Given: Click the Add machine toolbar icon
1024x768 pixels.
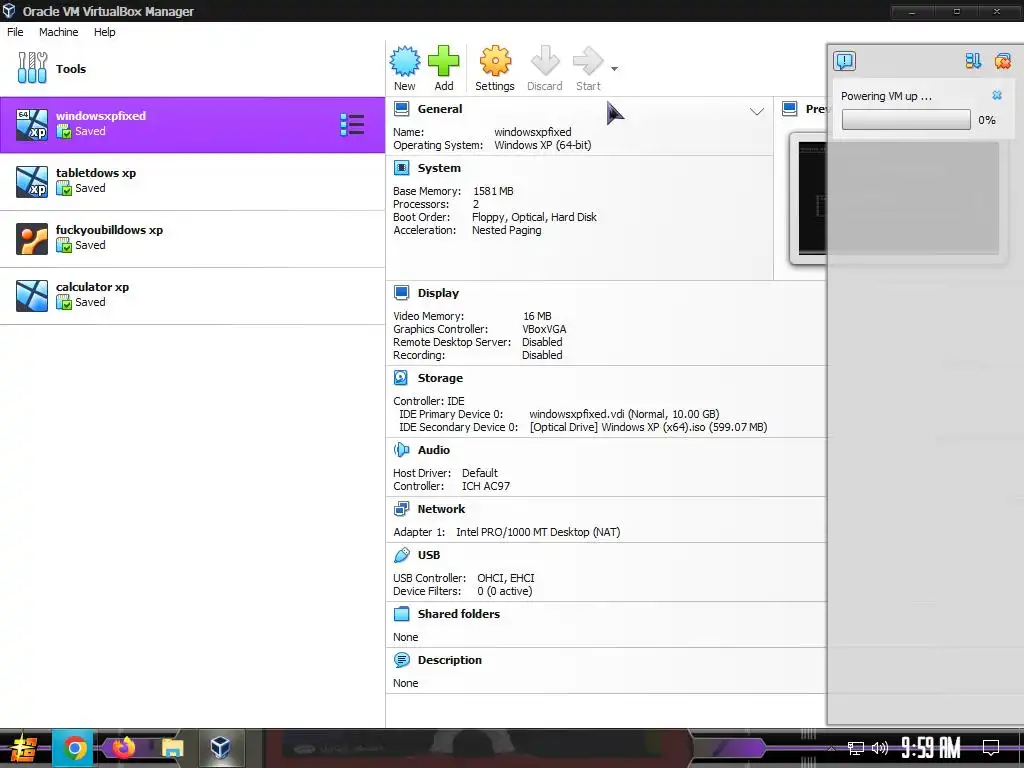Looking at the screenshot, I should coord(443,61).
